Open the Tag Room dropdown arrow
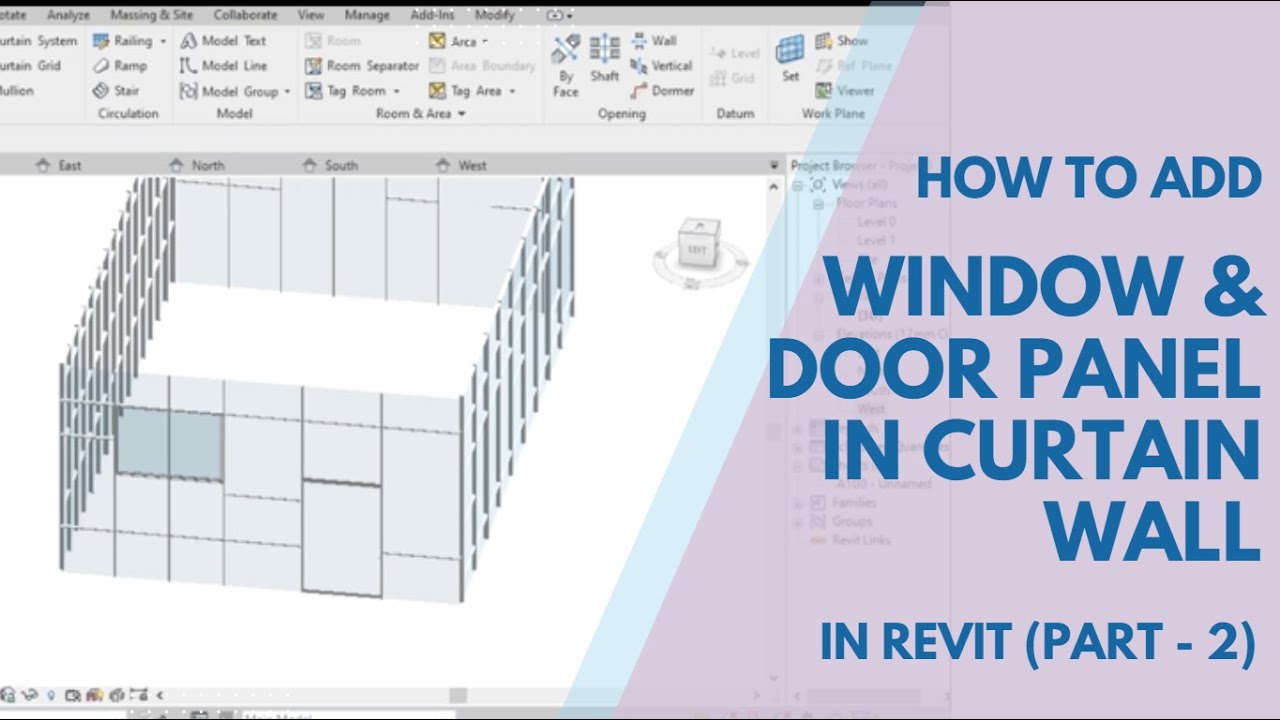This screenshot has width=1280, height=720. click(x=396, y=92)
